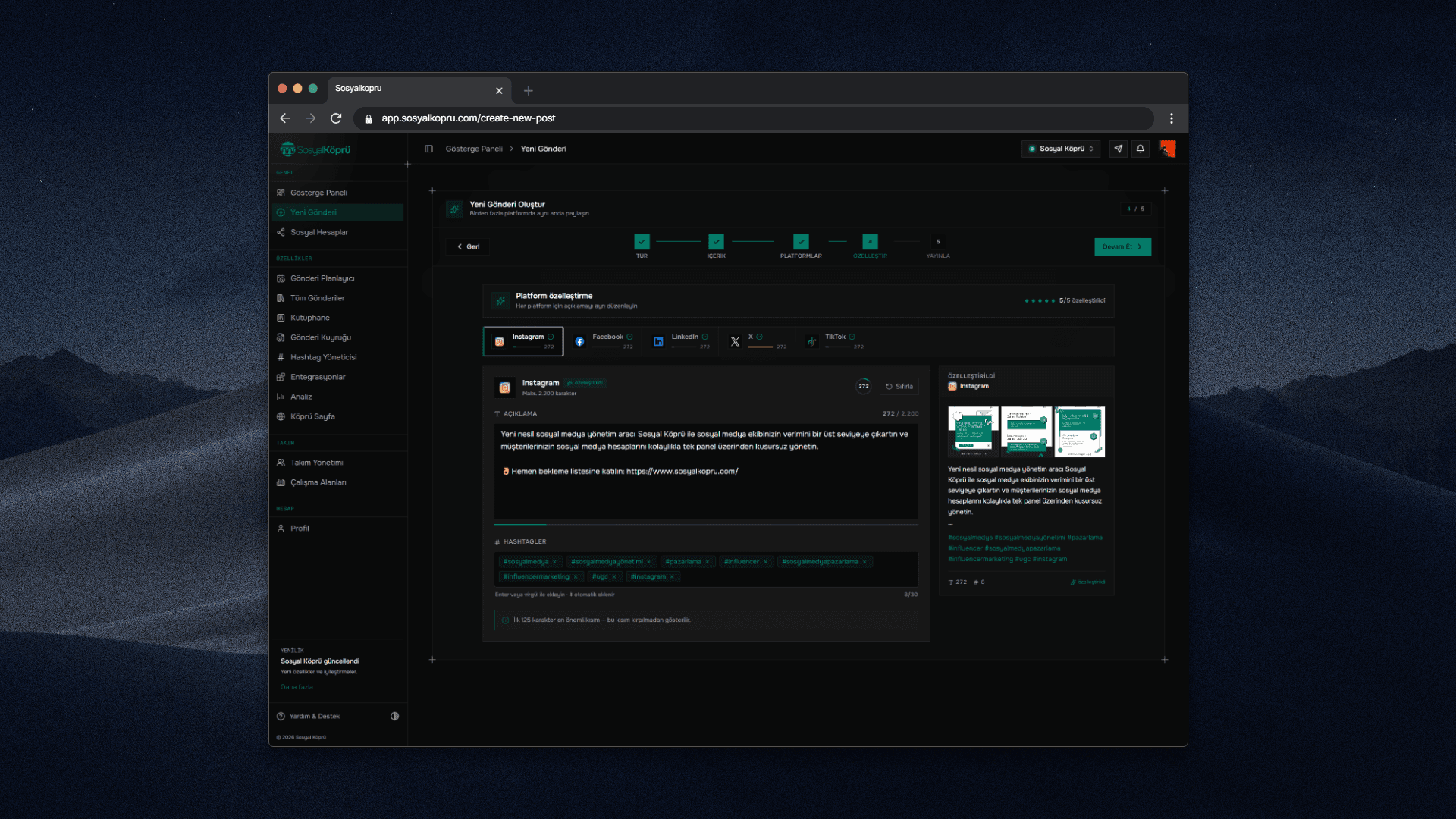Go back in browser history
The image size is (1456, 819).
[285, 118]
